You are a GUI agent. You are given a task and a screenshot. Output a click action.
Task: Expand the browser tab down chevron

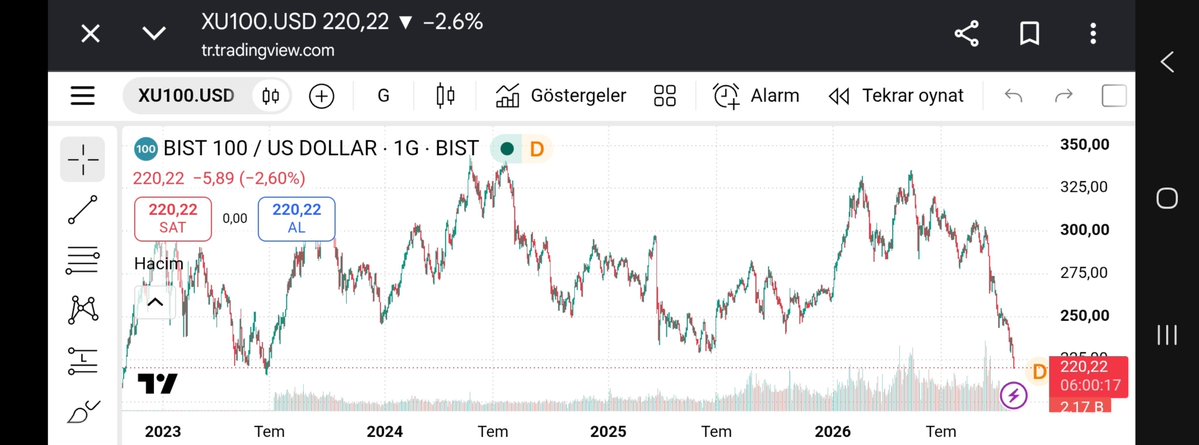154,34
